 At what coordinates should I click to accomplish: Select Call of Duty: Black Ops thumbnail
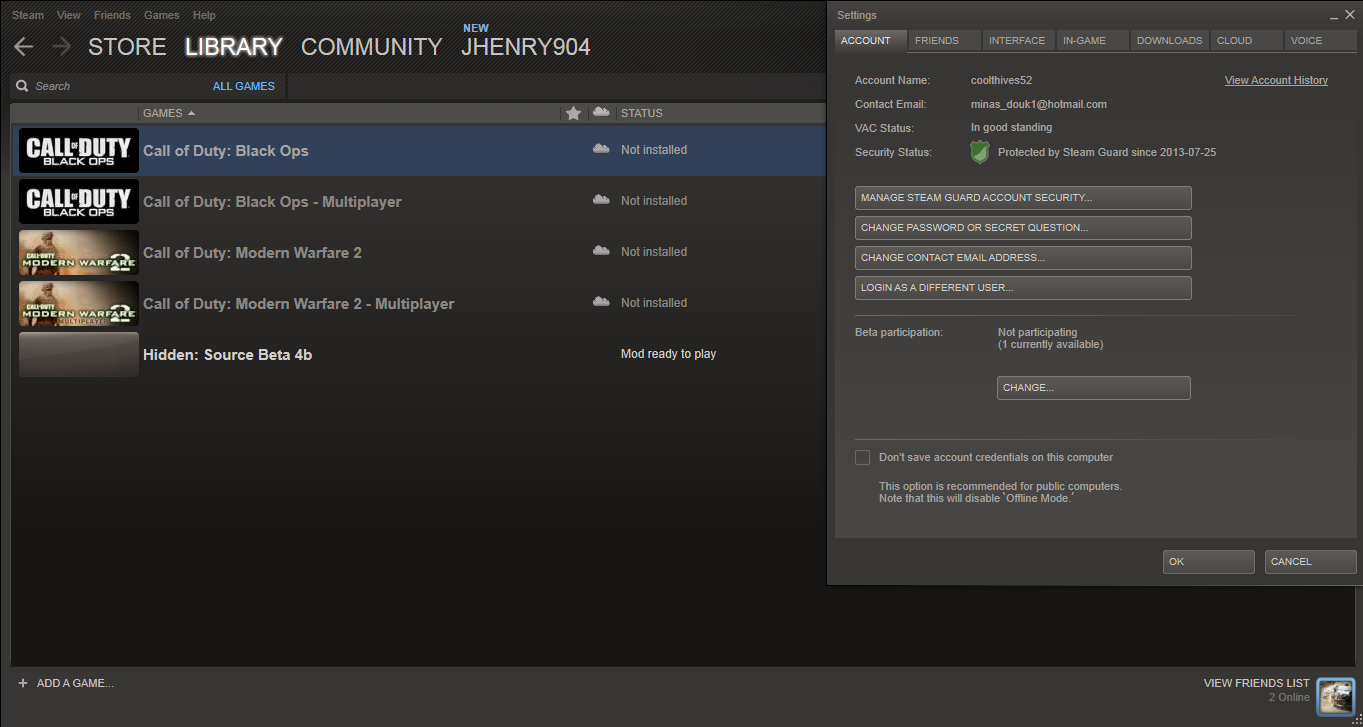click(x=79, y=150)
